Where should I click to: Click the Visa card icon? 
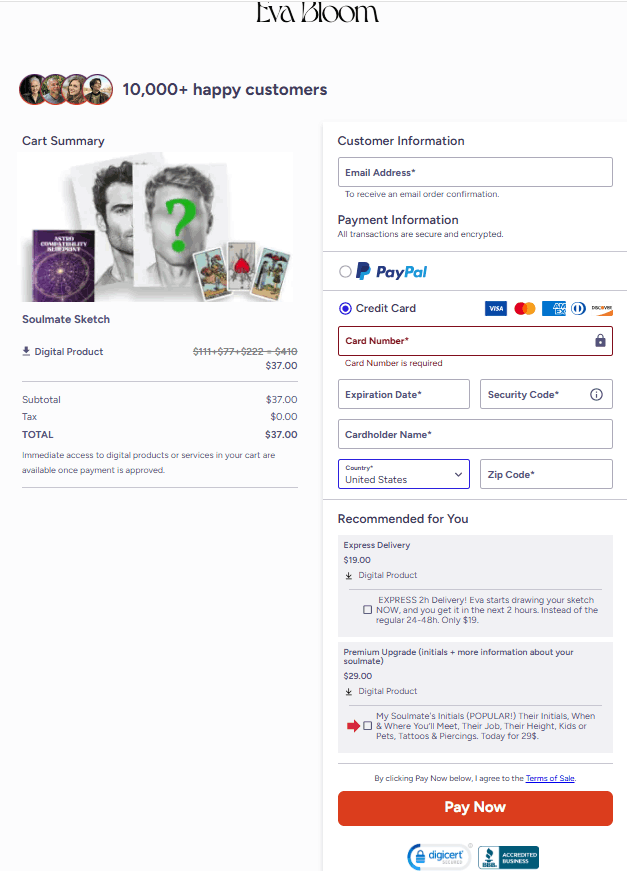(x=495, y=308)
